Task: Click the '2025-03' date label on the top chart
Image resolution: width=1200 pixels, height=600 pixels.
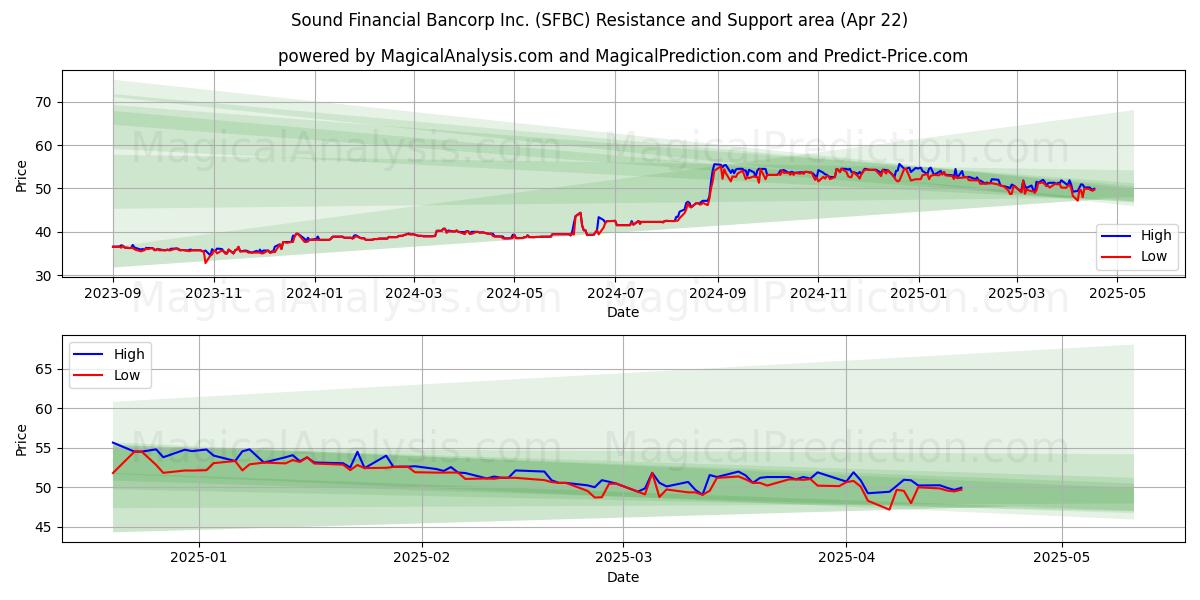Action: (1016, 293)
